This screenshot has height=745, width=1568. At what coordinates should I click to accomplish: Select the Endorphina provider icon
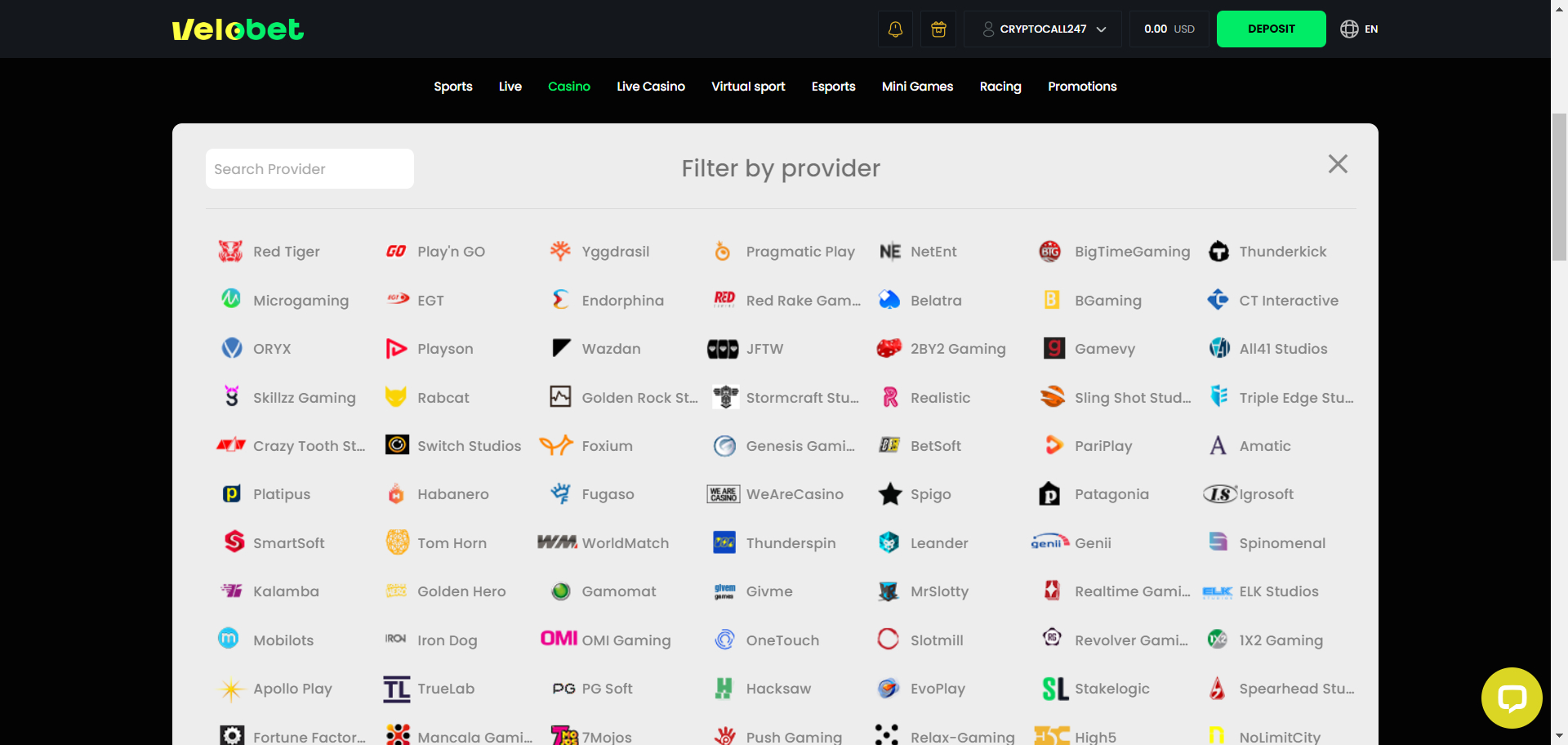click(560, 300)
